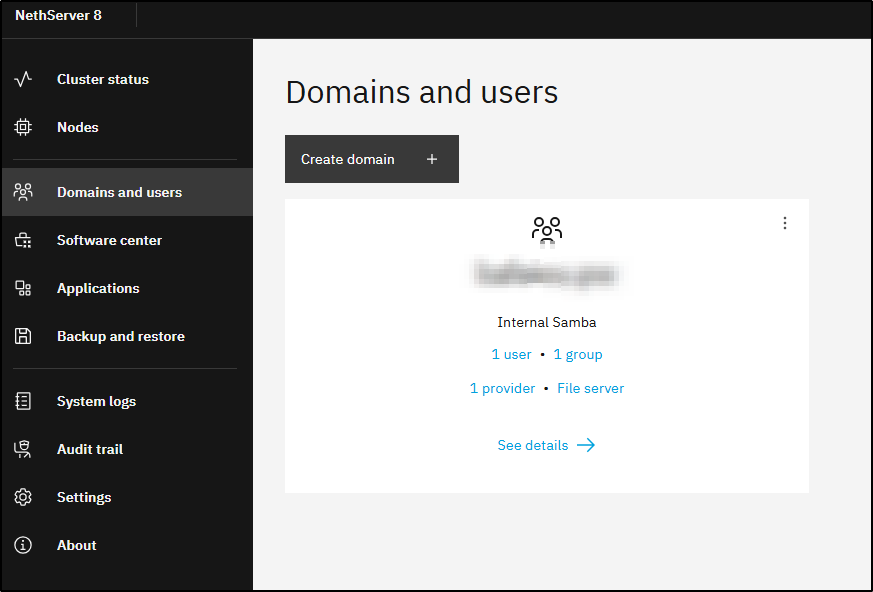Click the Software center icon
The image size is (873, 592).
23,240
